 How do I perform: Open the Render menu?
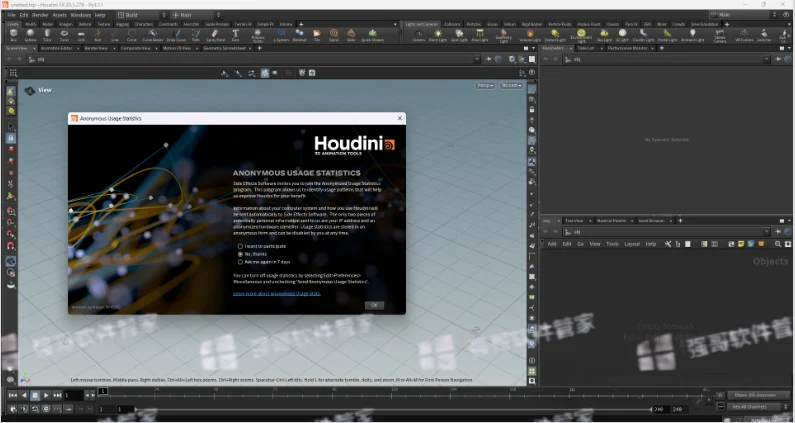[41, 15]
